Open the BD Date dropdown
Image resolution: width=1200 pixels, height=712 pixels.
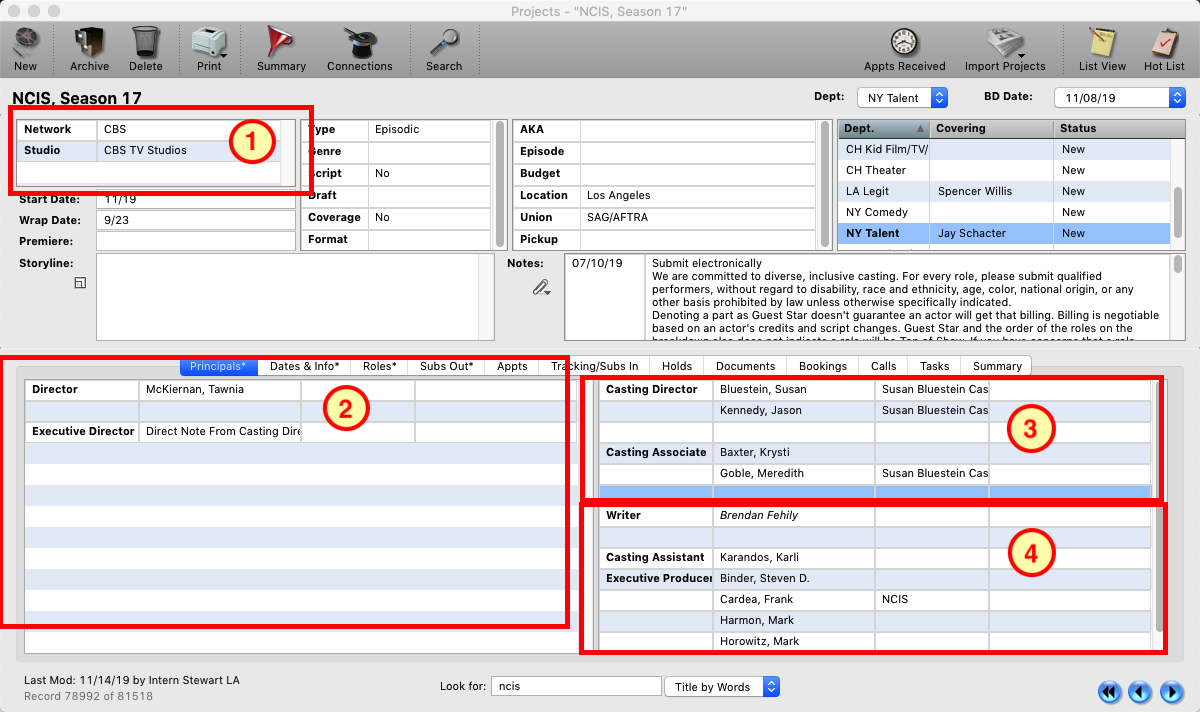click(x=1120, y=98)
